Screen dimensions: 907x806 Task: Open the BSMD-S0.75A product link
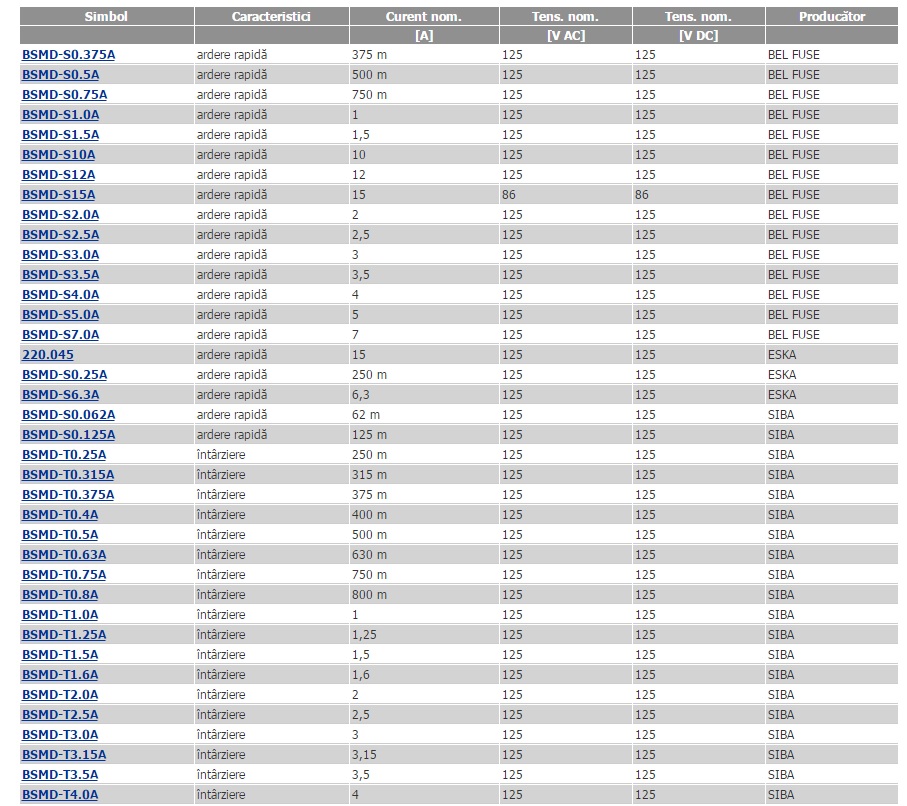[x=64, y=95]
